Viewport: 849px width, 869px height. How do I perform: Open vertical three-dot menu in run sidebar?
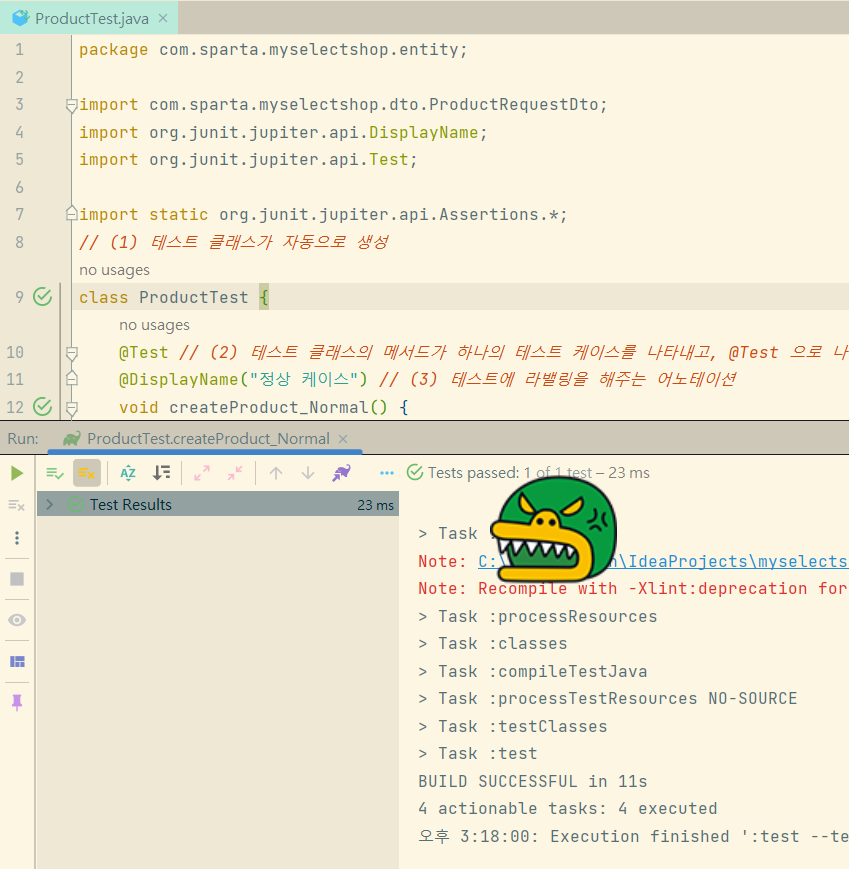(x=17, y=538)
